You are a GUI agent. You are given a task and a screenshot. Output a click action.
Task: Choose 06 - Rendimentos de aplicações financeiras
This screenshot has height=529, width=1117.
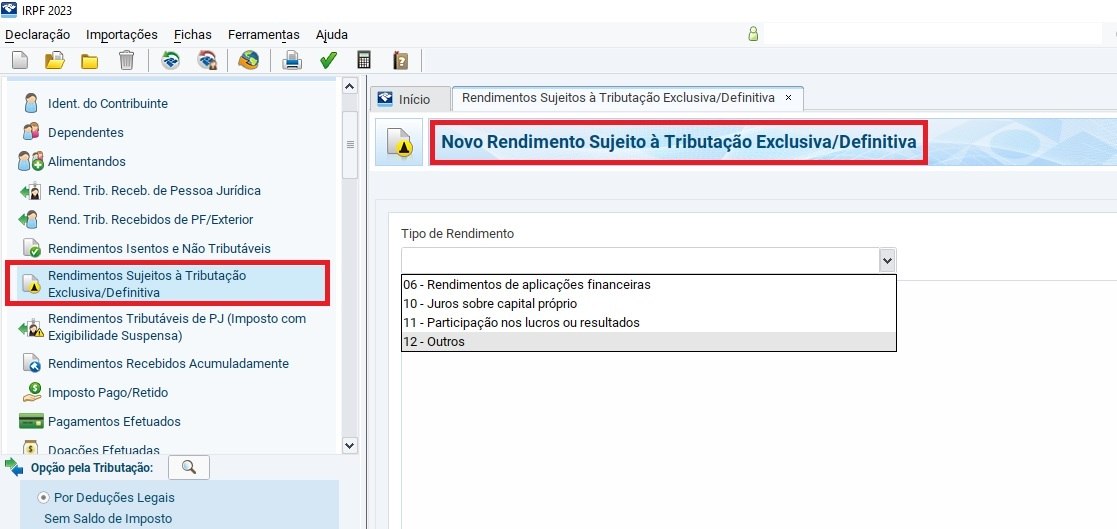point(526,285)
